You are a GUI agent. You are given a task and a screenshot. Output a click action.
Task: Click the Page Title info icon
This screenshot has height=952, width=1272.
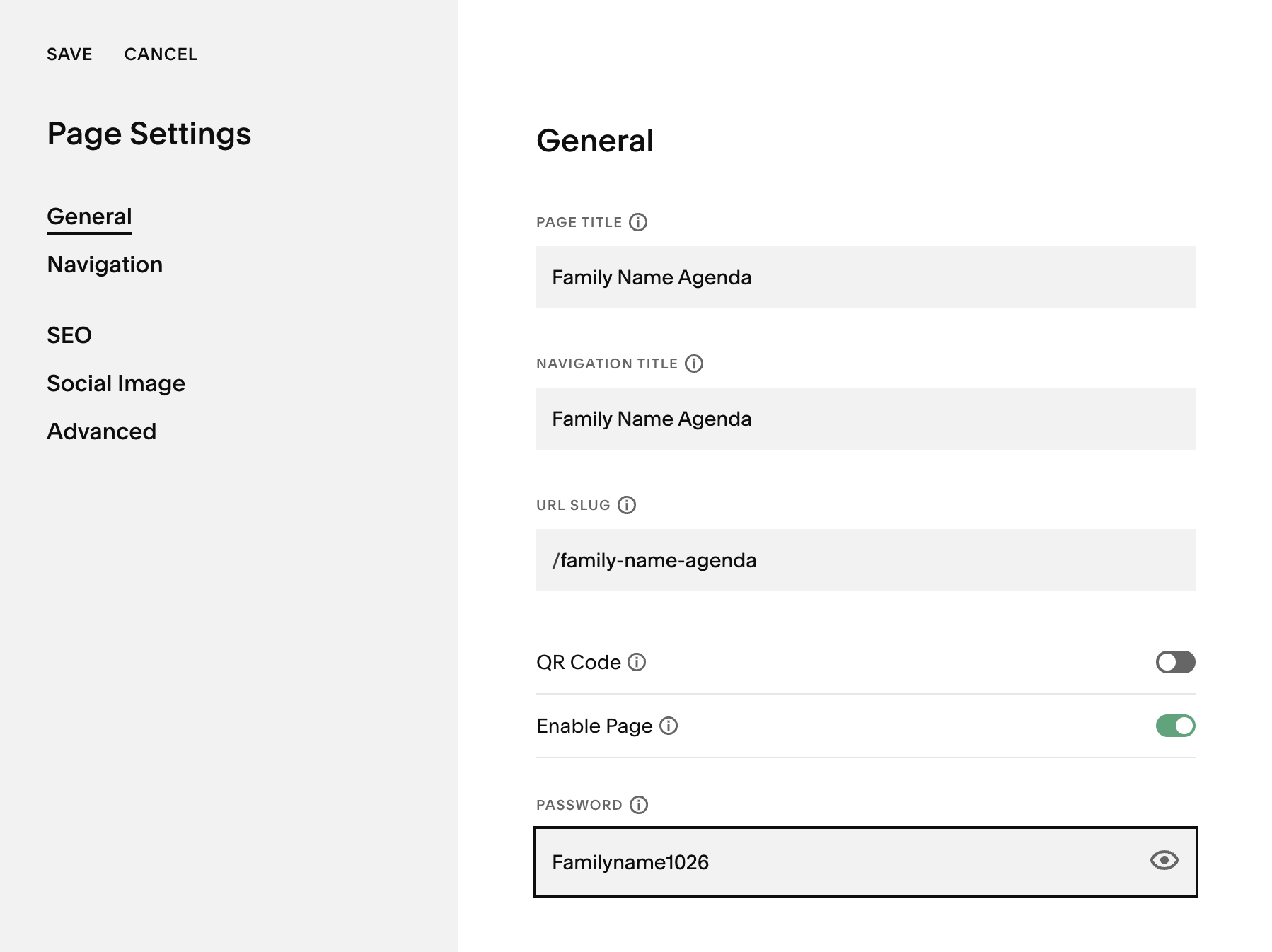click(x=638, y=222)
